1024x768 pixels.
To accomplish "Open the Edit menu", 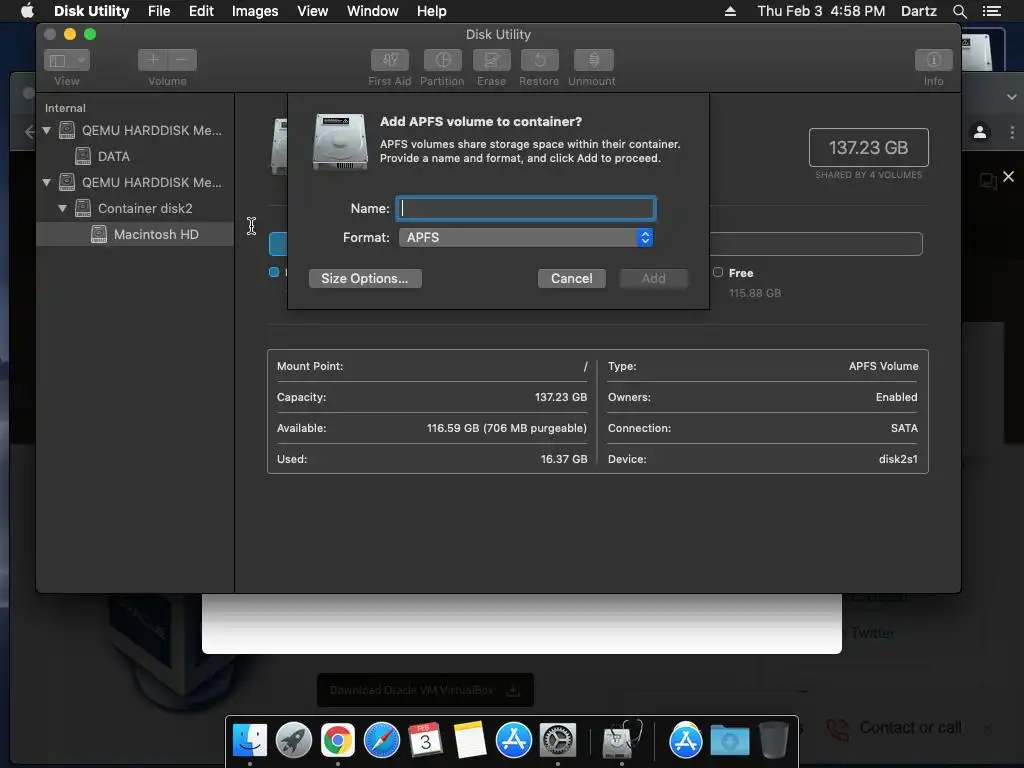I will (201, 11).
